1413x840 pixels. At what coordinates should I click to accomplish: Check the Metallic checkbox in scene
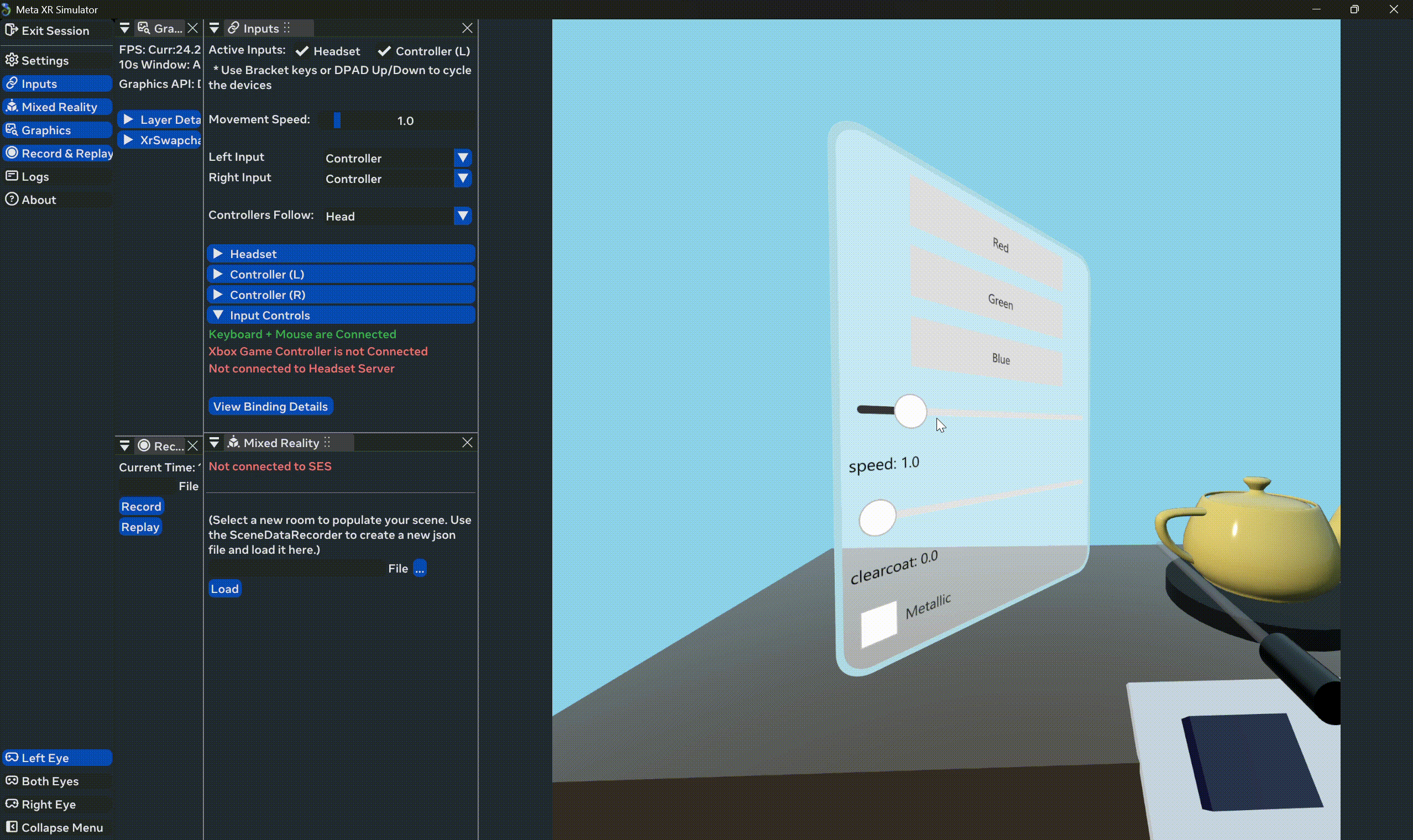[878, 624]
